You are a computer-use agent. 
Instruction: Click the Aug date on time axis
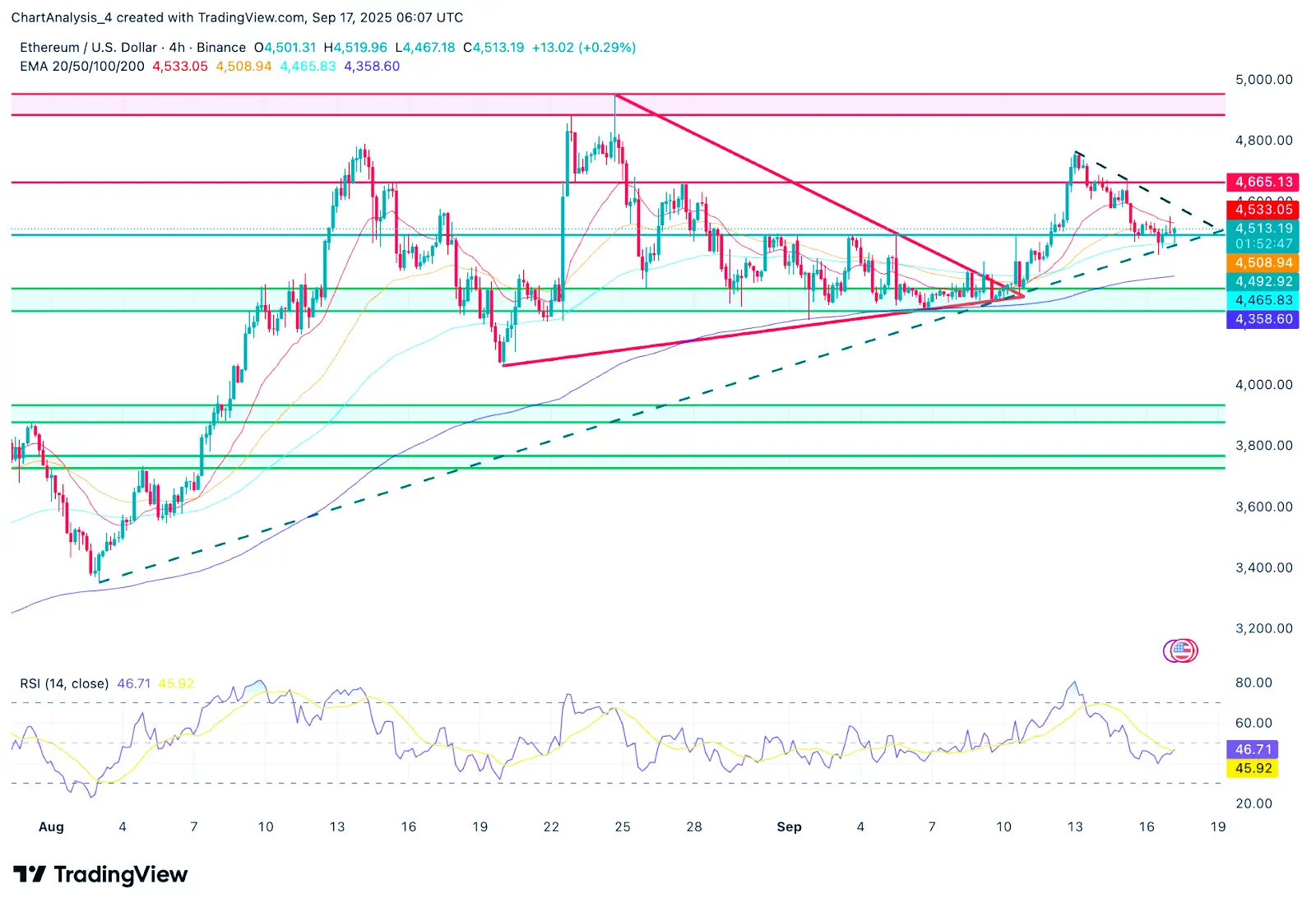coord(51,827)
